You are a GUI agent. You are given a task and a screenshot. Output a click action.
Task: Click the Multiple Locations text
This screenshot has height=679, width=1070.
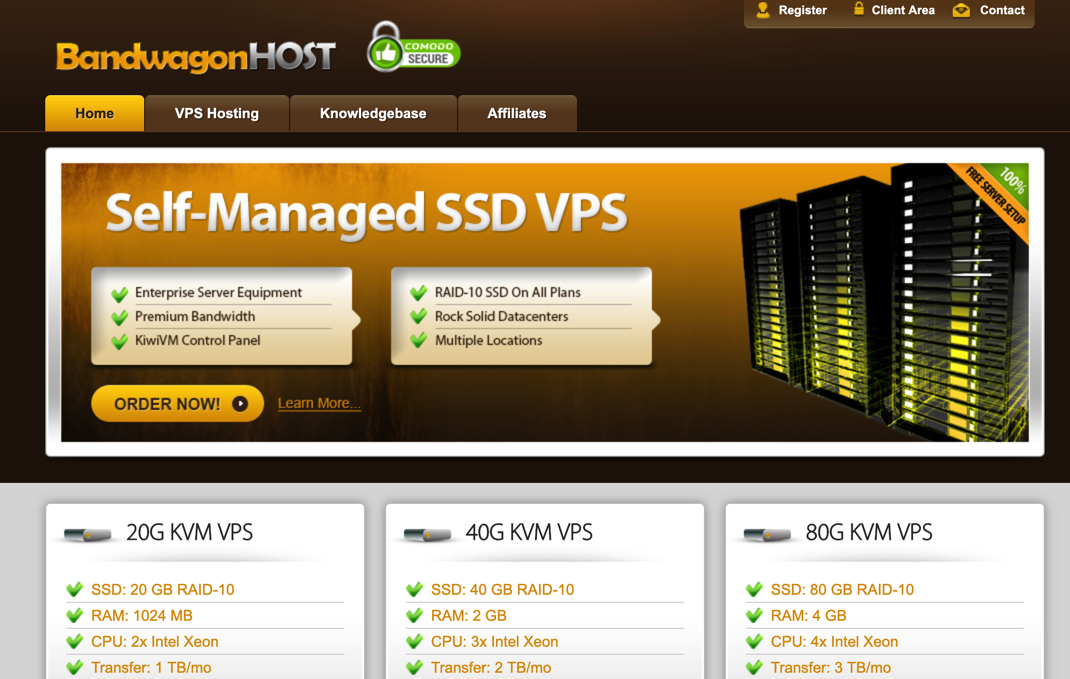(x=489, y=340)
